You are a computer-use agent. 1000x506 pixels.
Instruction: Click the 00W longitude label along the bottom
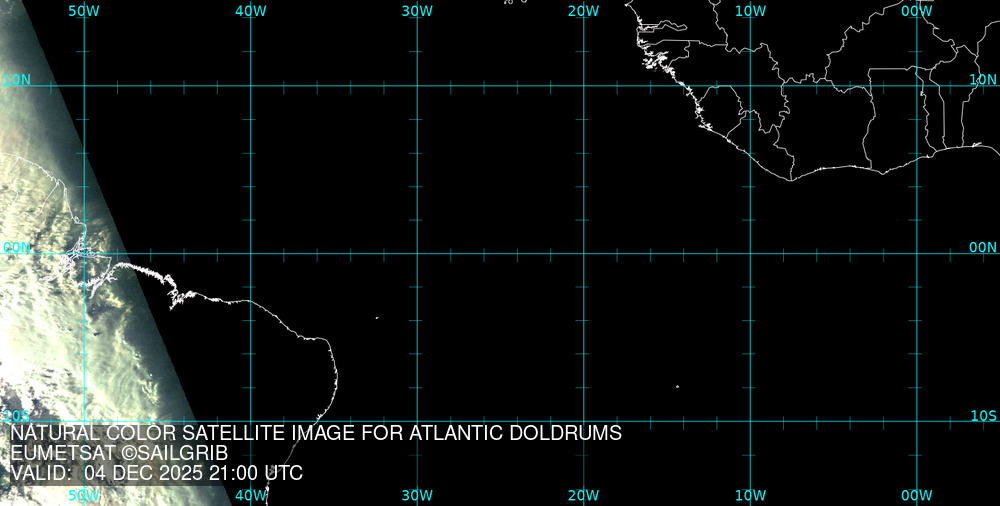pyautogui.click(x=917, y=495)
